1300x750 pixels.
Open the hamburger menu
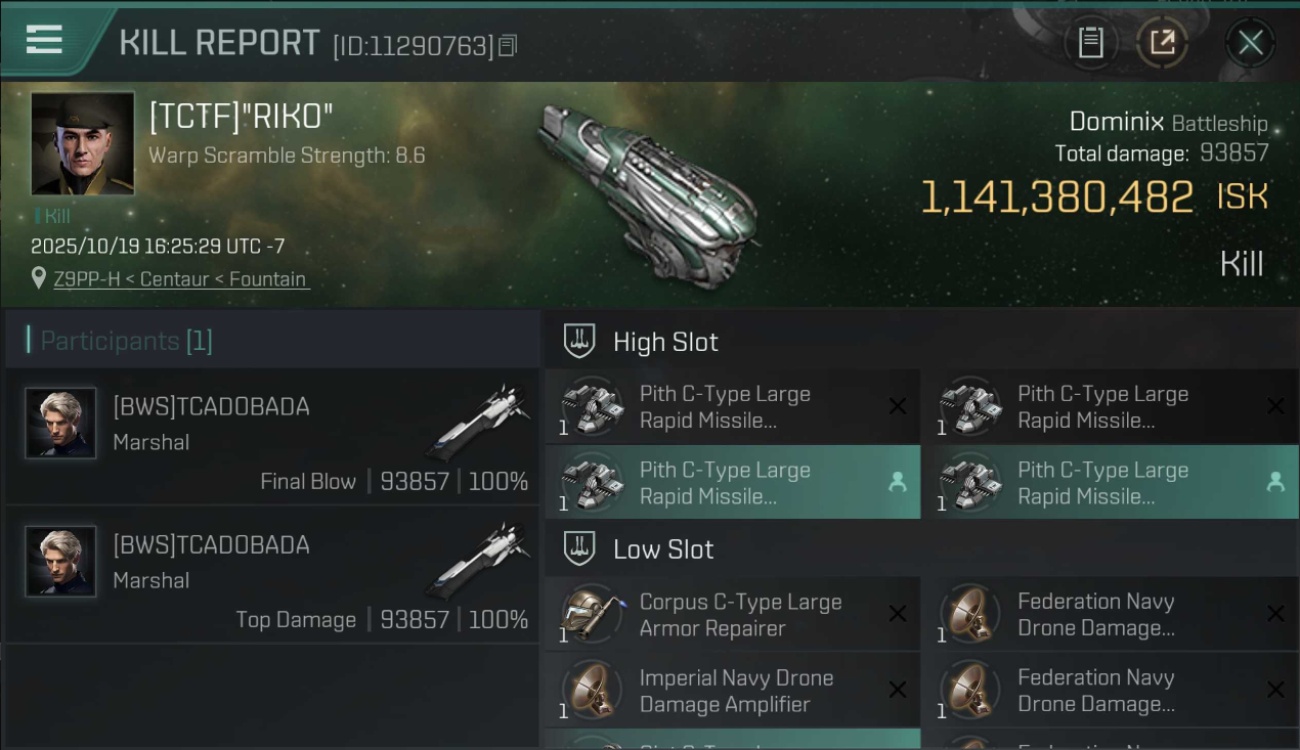click(45, 40)
